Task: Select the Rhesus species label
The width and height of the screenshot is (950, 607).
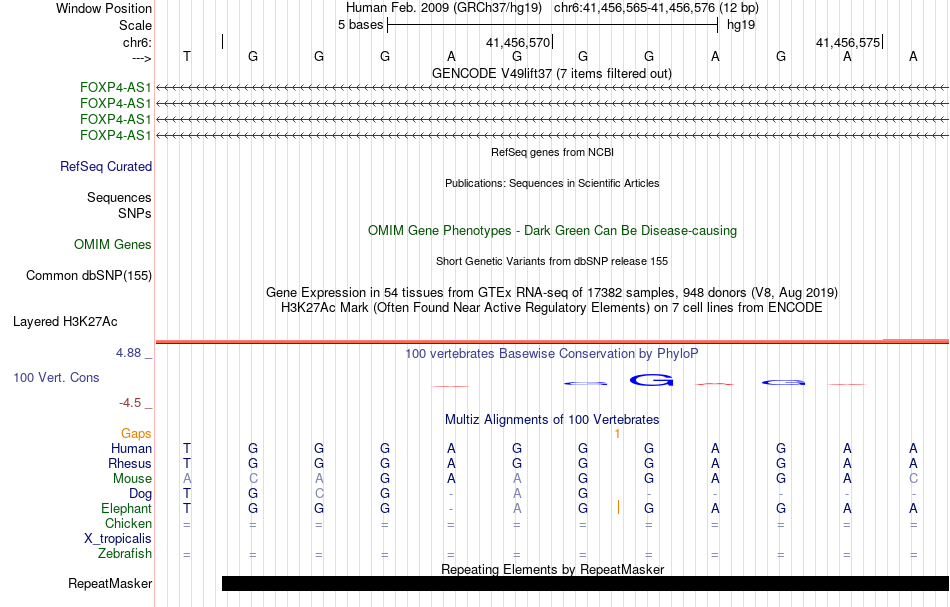Action: pos(130,463)
